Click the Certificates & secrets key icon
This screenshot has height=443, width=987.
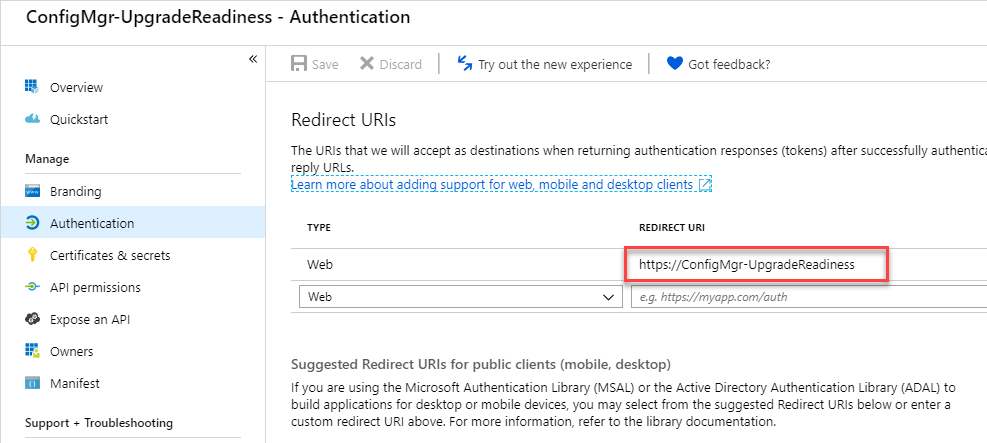[x=32, y=255]
